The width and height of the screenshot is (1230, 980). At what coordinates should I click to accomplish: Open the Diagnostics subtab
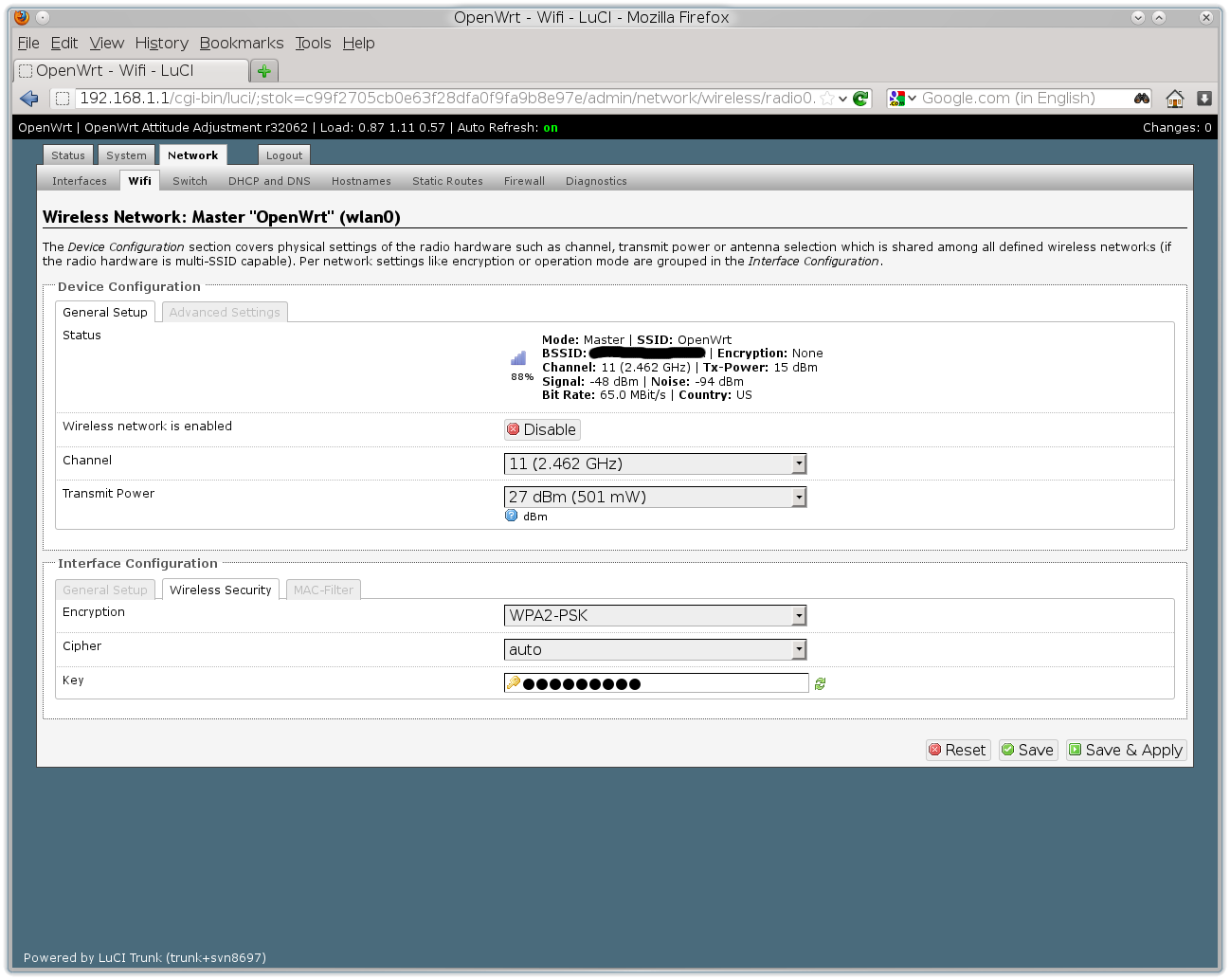tap(596, 181)
